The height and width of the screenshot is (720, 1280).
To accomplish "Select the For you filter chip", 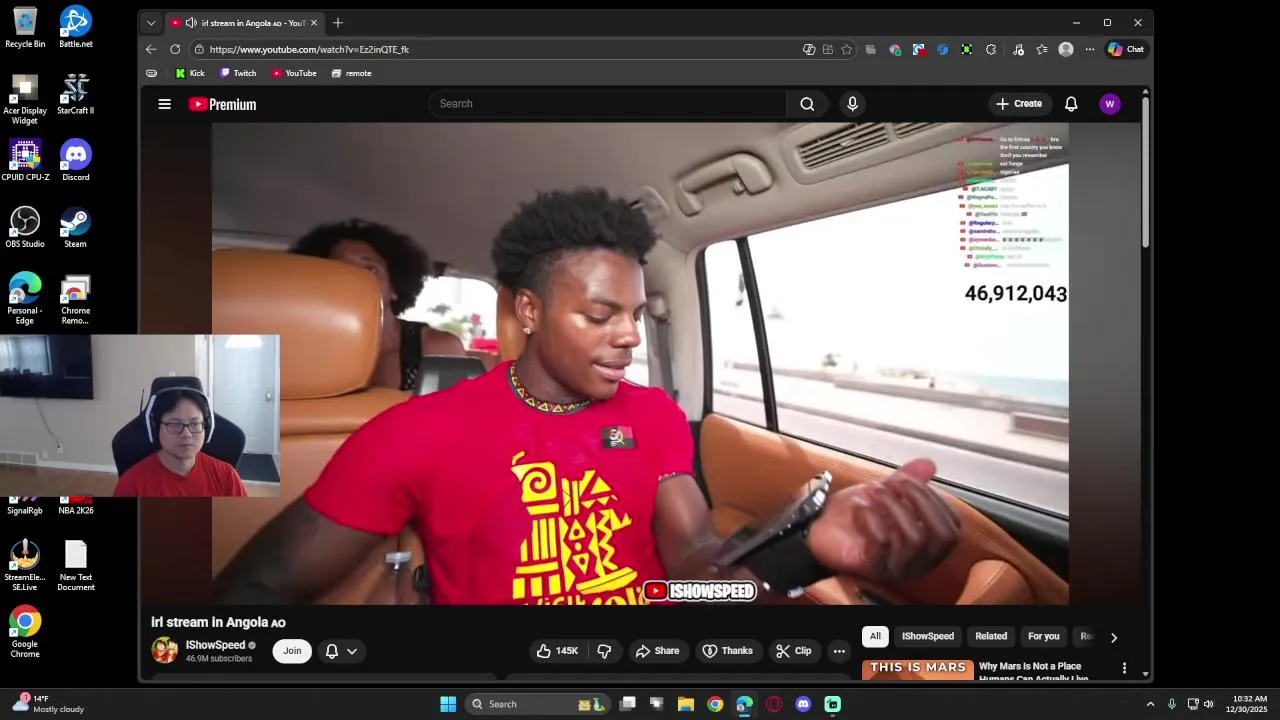I will pos(1043,636).
